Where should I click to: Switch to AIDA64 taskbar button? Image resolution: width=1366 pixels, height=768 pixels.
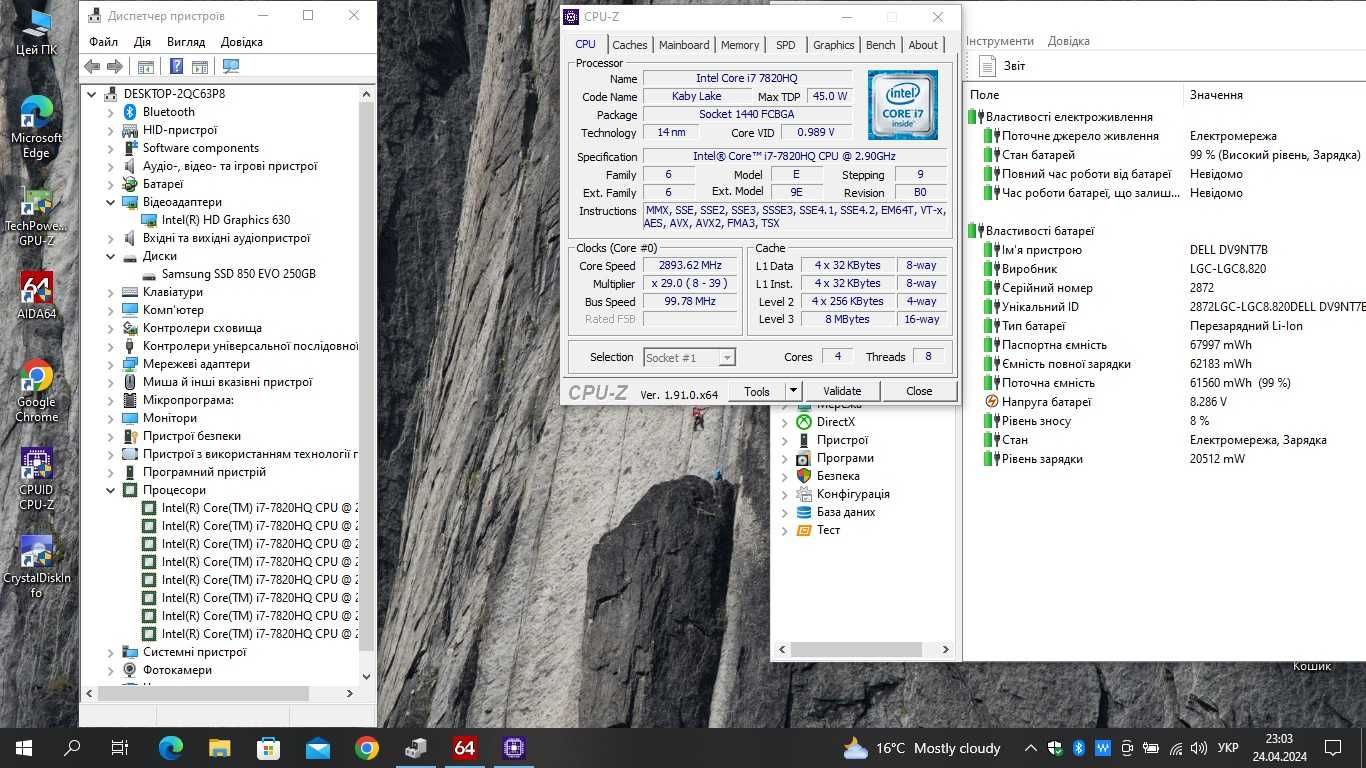click(x=465, y=748)
